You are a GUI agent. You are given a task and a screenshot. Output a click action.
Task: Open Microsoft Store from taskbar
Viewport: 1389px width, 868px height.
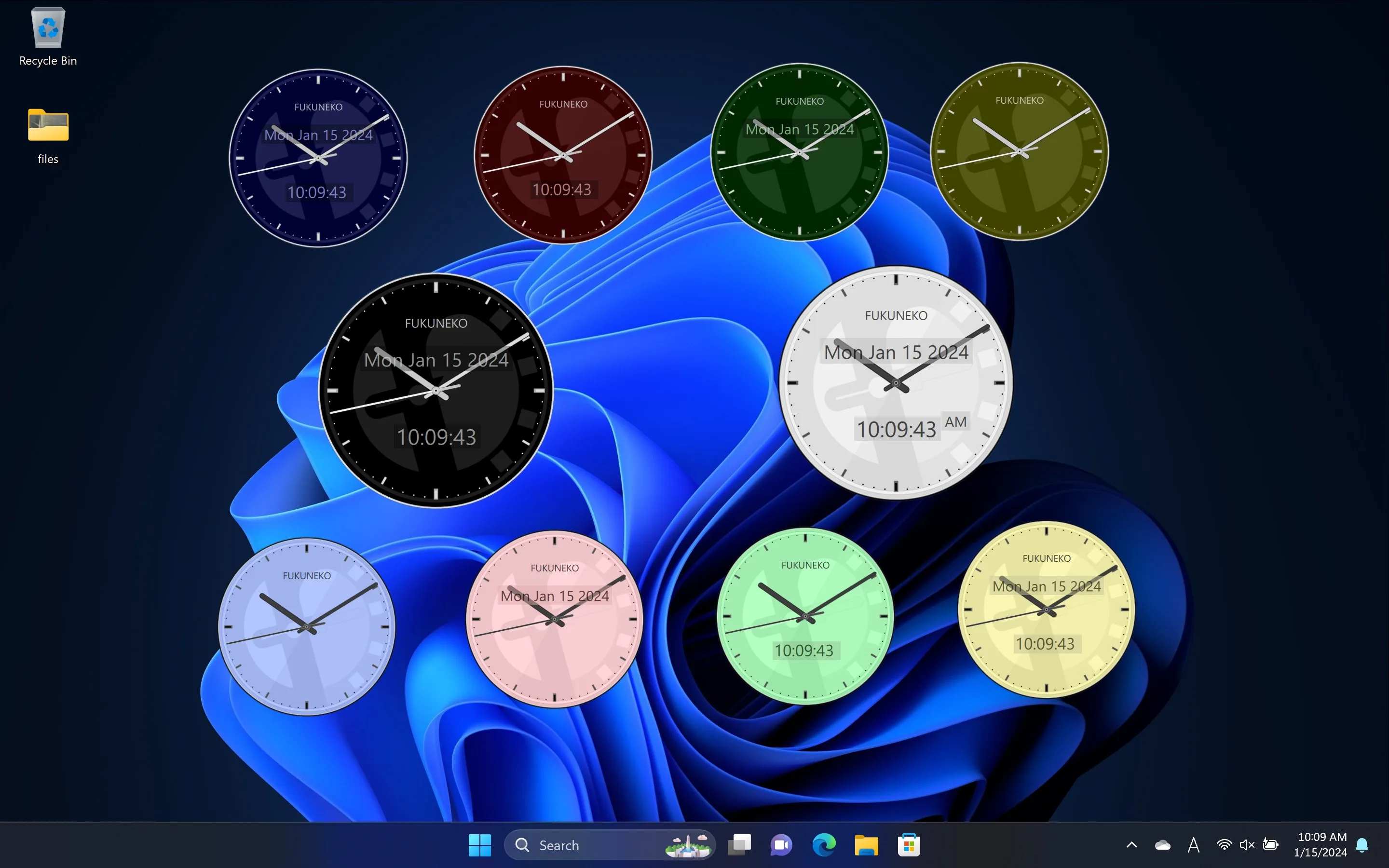909,845
